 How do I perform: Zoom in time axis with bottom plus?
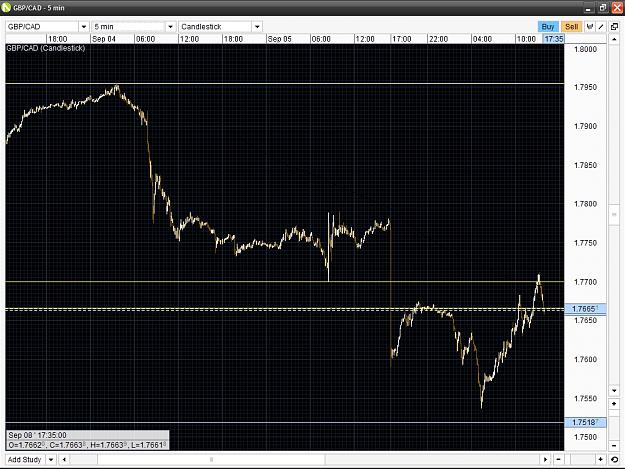[x=600, y=459]
